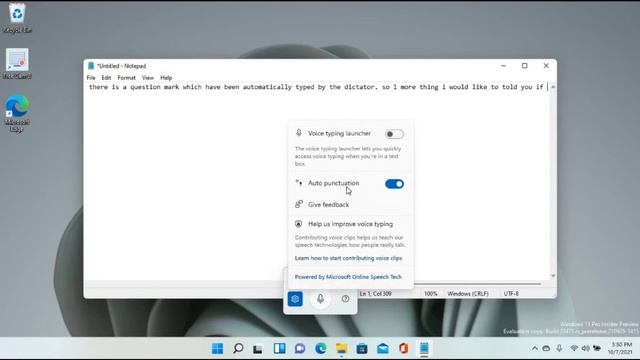
Task: Close the Notepad window
Action: [x=546, y=66]
